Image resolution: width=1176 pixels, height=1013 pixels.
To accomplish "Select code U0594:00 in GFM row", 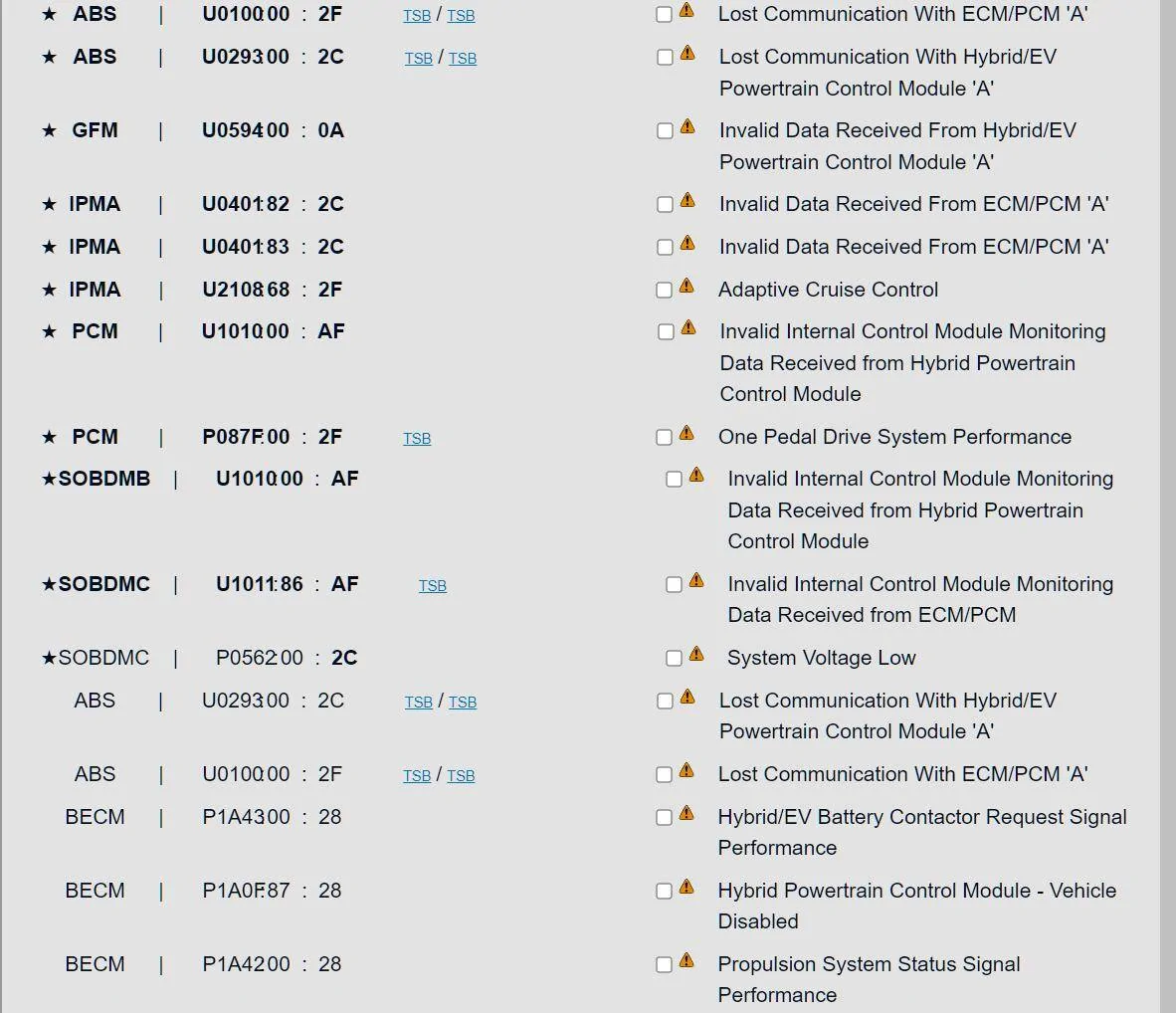I will (246, 130).
